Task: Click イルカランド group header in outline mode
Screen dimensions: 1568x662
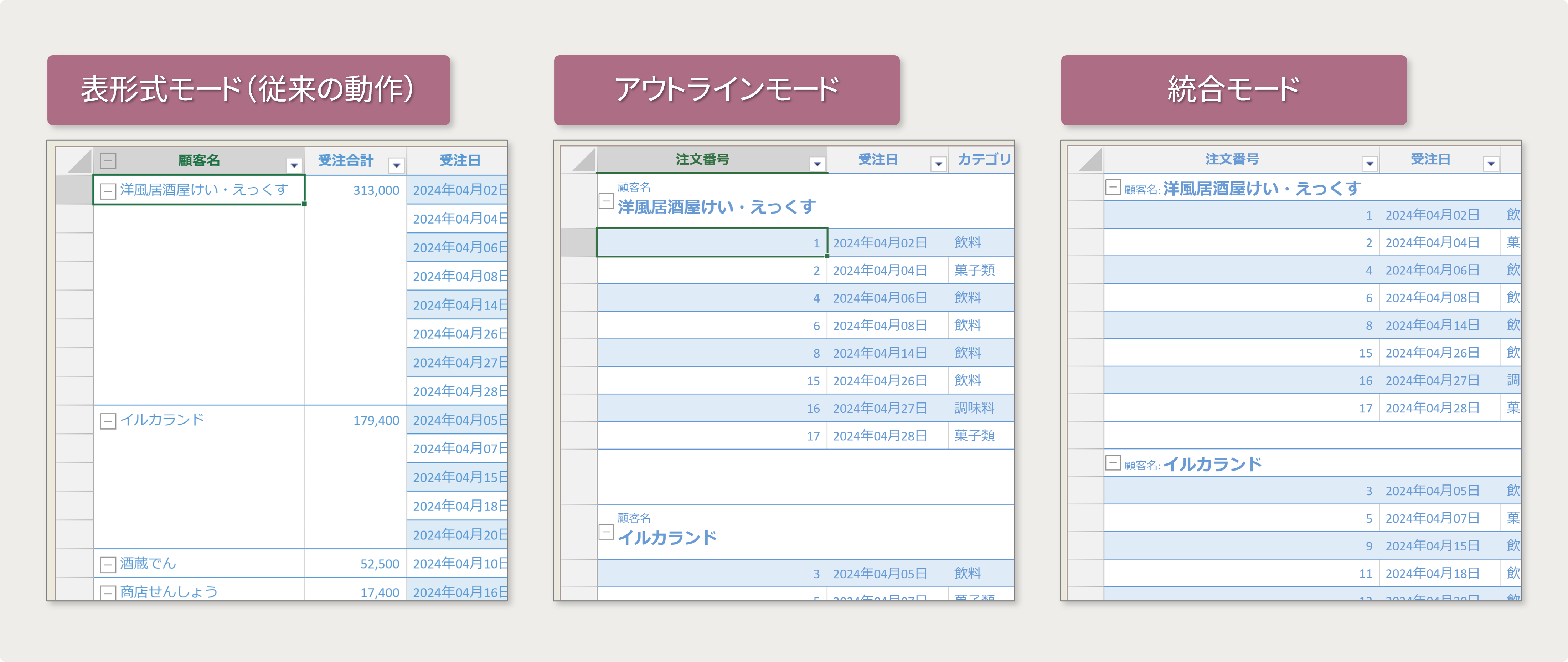Action: pos(805,532)
